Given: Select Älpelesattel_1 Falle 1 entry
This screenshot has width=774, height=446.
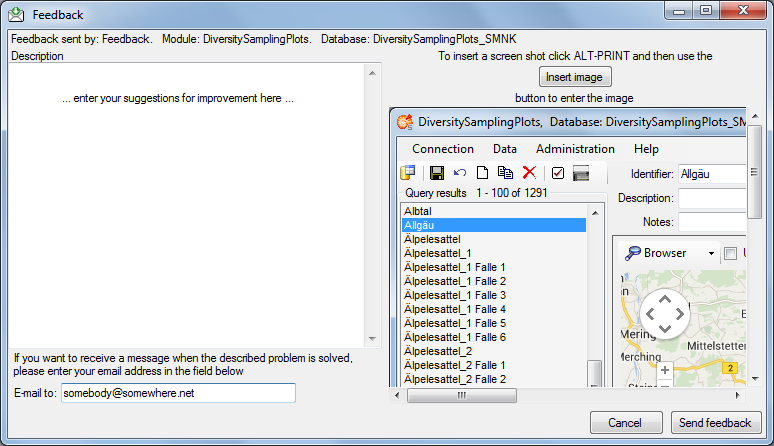Looking at the screenshot, I should (494, 267).
